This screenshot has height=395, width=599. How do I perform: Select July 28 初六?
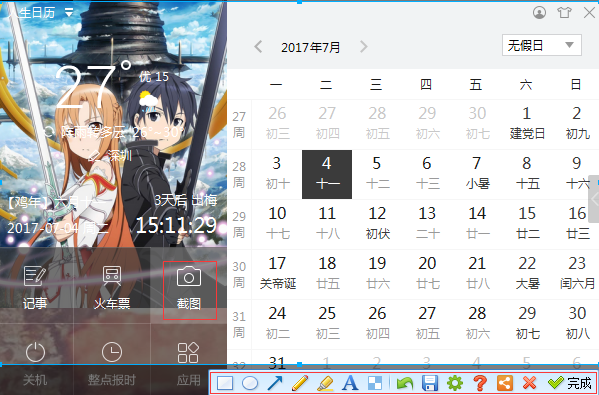pos(477,324)
